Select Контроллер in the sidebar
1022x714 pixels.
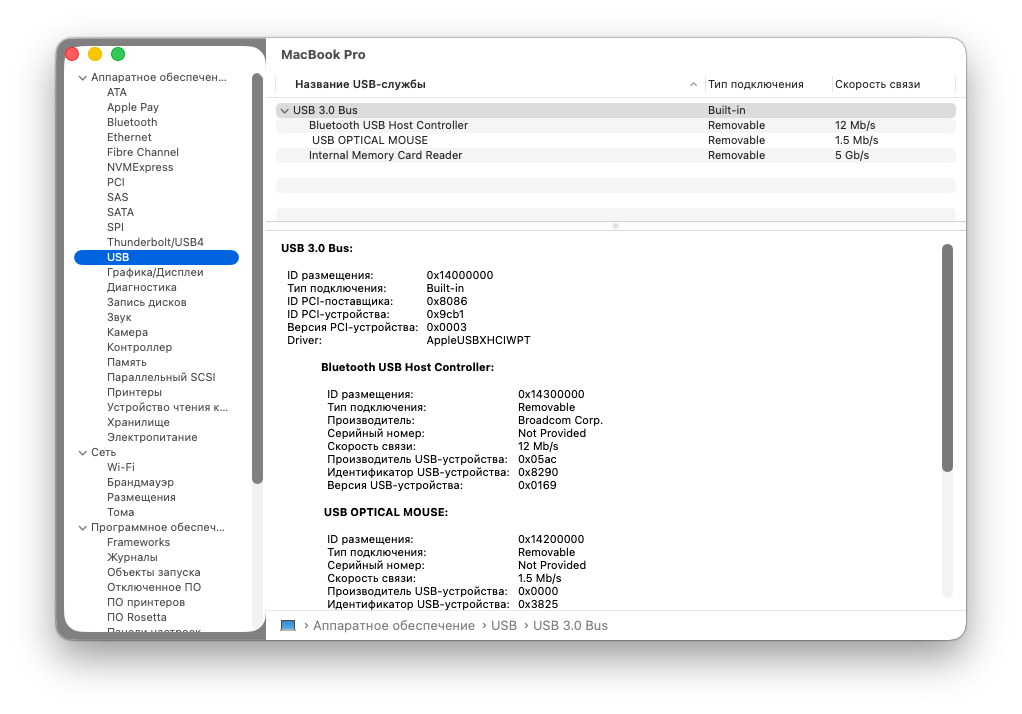point(139,348)
